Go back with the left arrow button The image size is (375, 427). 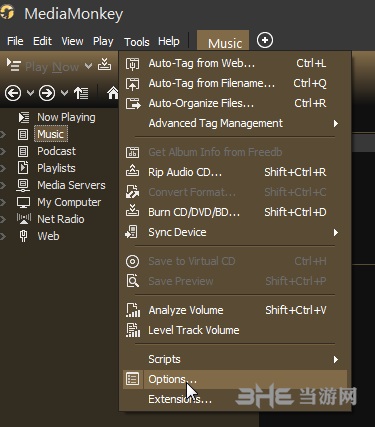point(13,93)
